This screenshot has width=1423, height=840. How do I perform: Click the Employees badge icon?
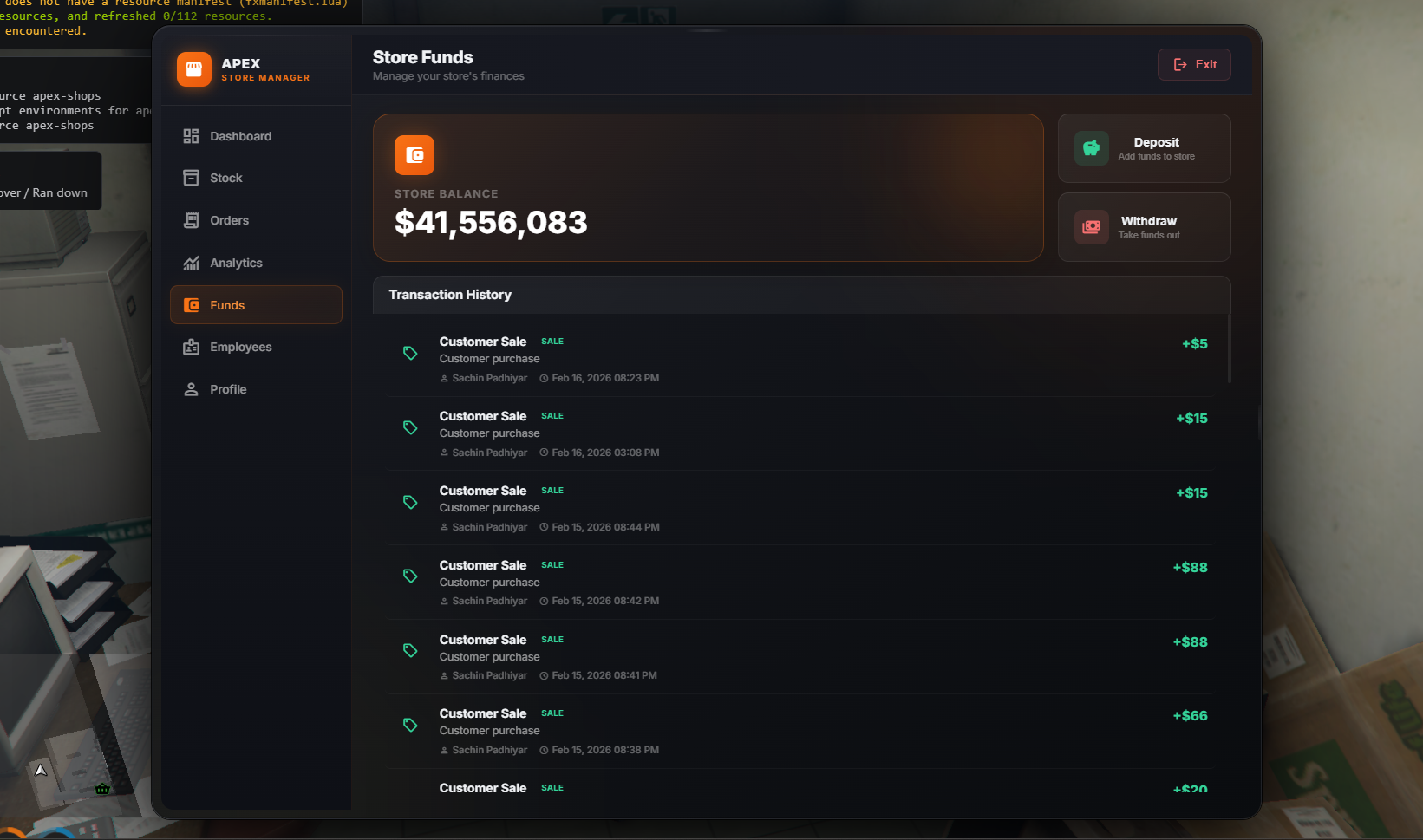tap(192, 347)
